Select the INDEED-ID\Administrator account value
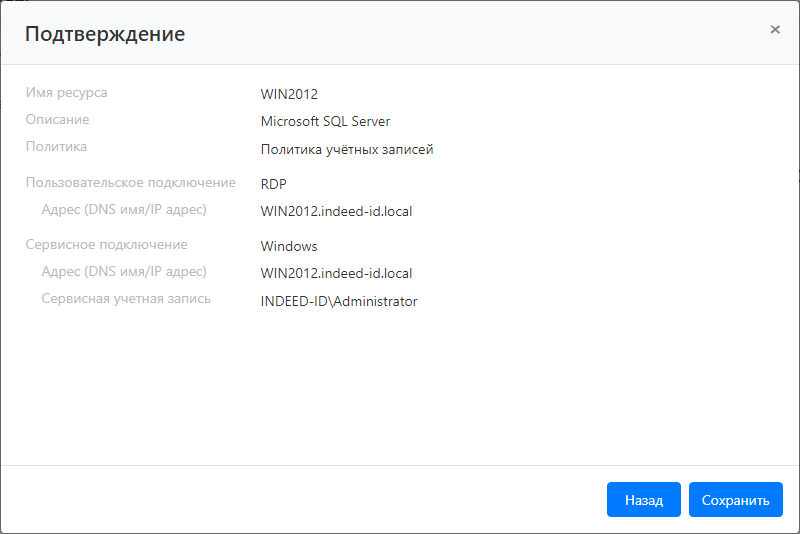The height and width of the screenshot is (534, 800). 338,301
